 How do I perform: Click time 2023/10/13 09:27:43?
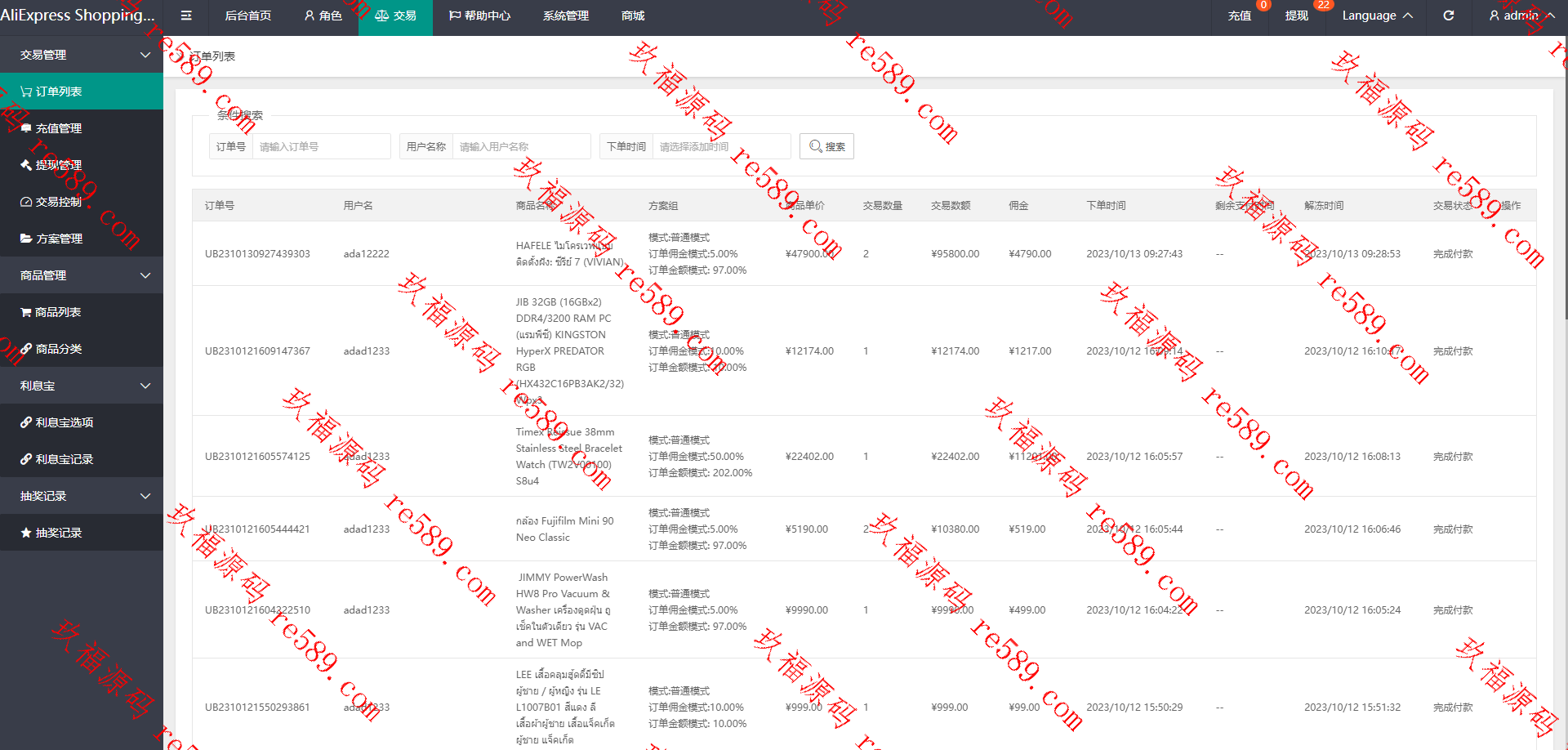click(x=1134, y=254)
